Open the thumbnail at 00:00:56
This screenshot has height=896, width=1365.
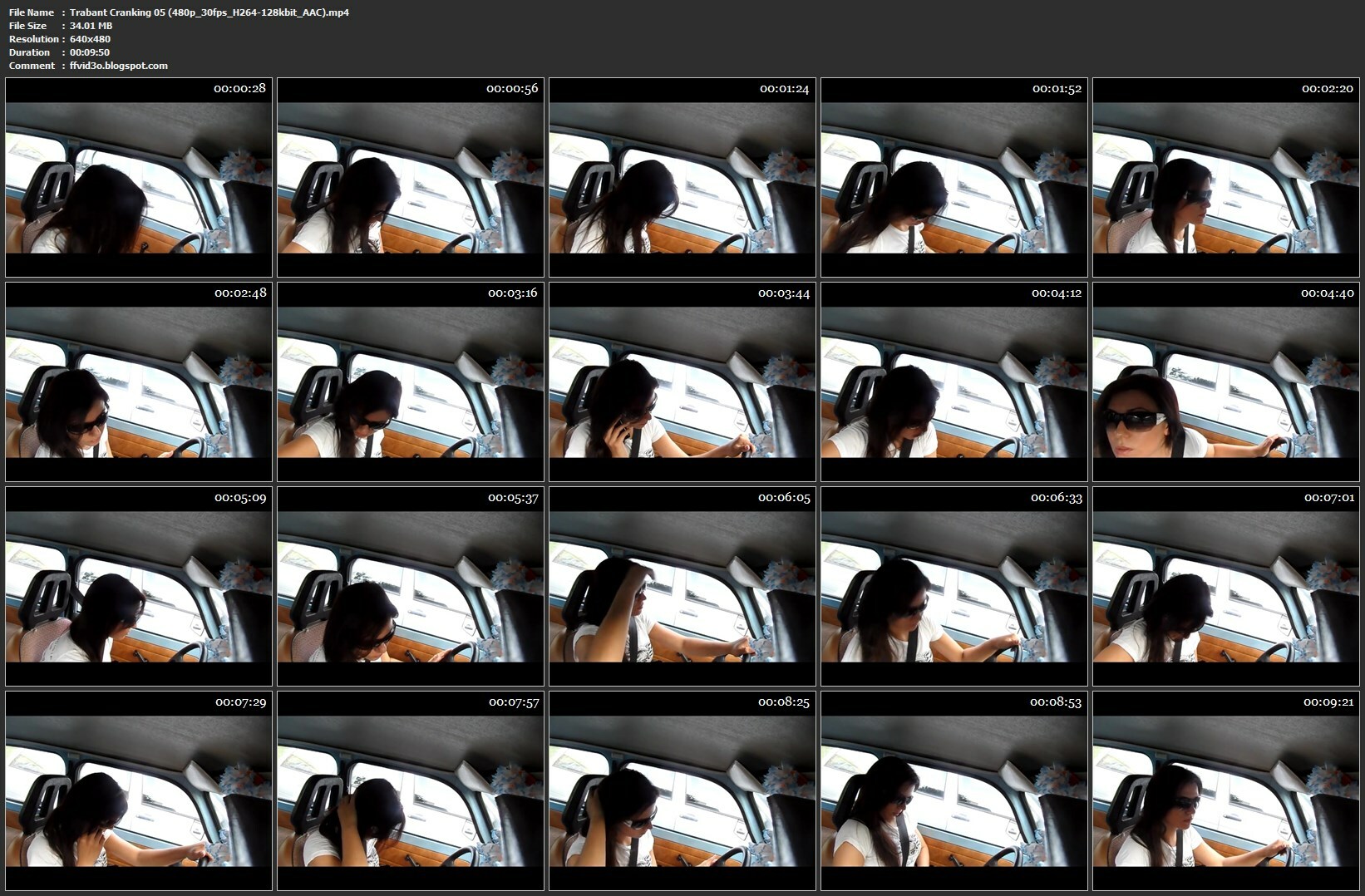[x=411, y=177]
